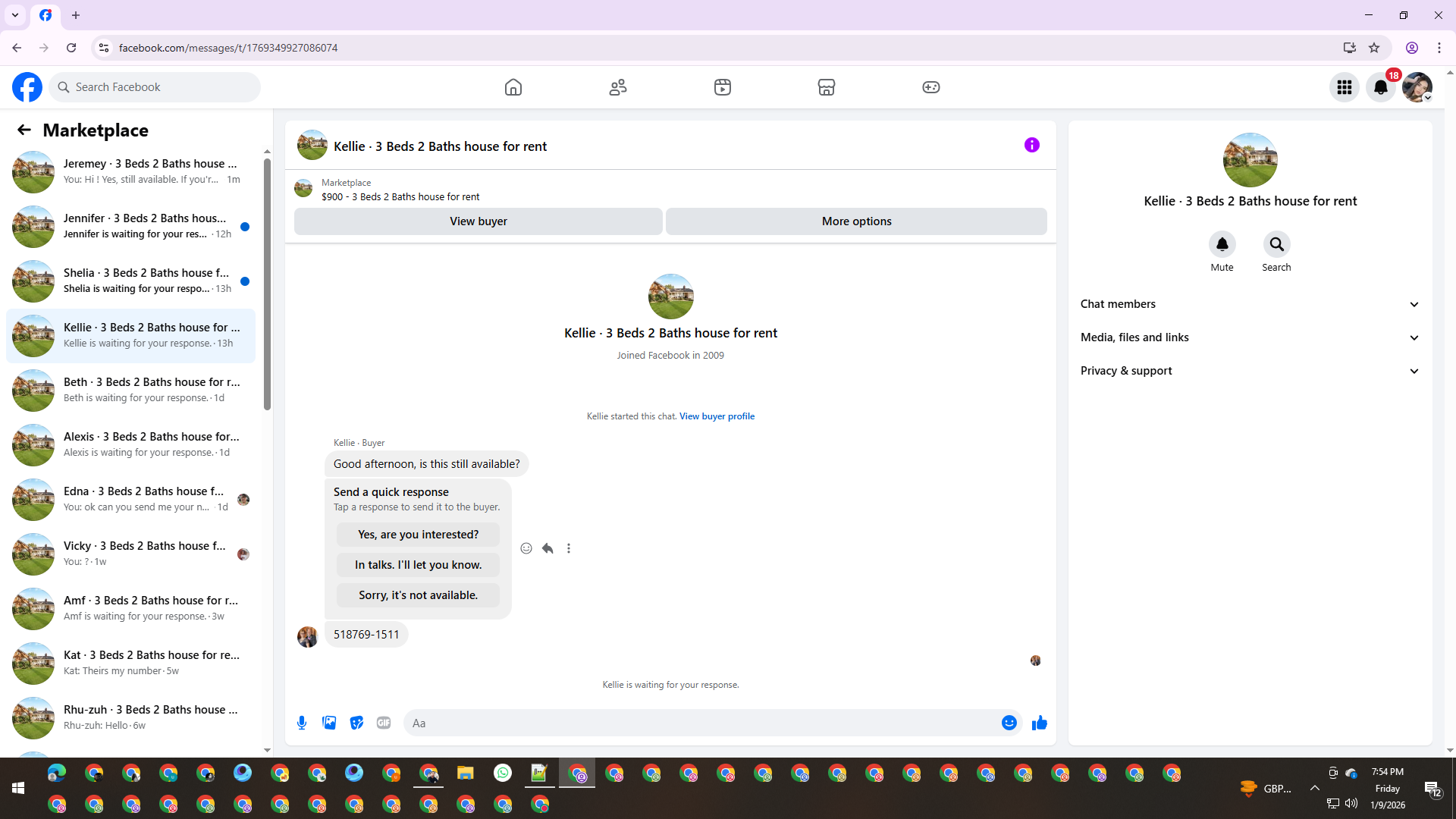Image resolution: width=1456 pixels, height=819 pixels.
Task: Open the View buyer profile link
Action: [x=717, y=416]
